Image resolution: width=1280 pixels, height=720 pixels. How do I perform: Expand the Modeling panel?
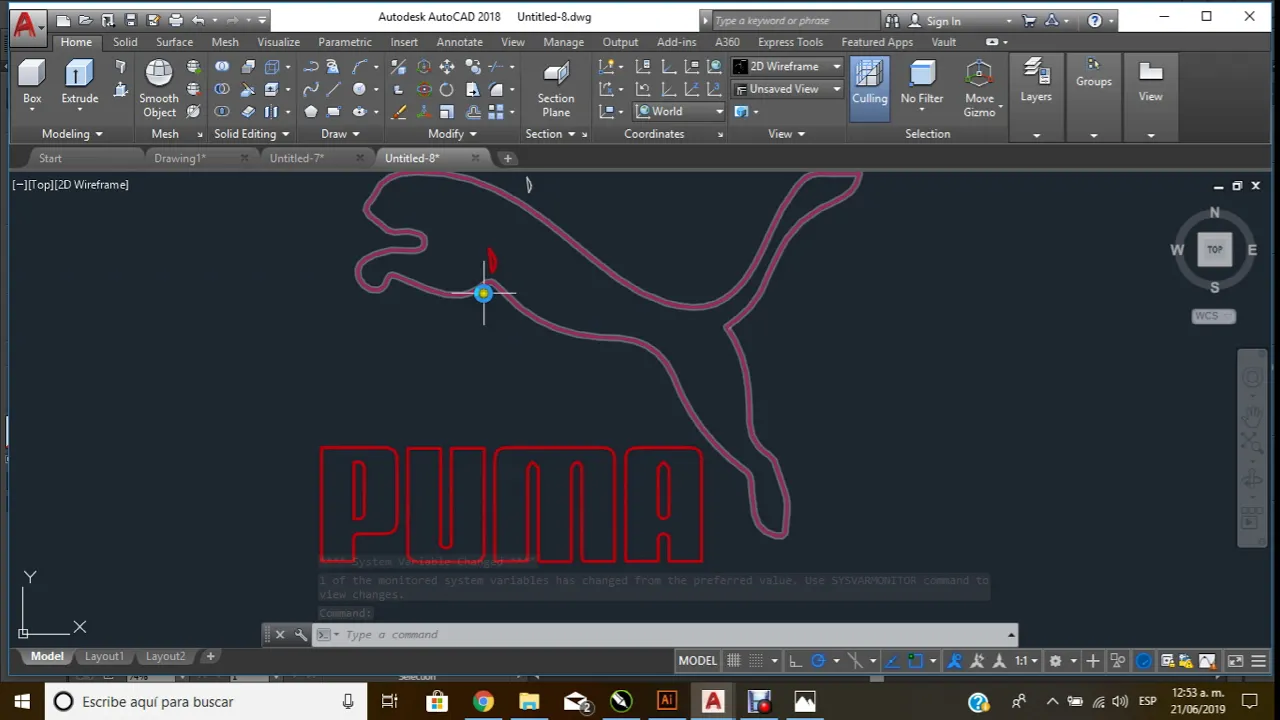[x=72, y=134]
